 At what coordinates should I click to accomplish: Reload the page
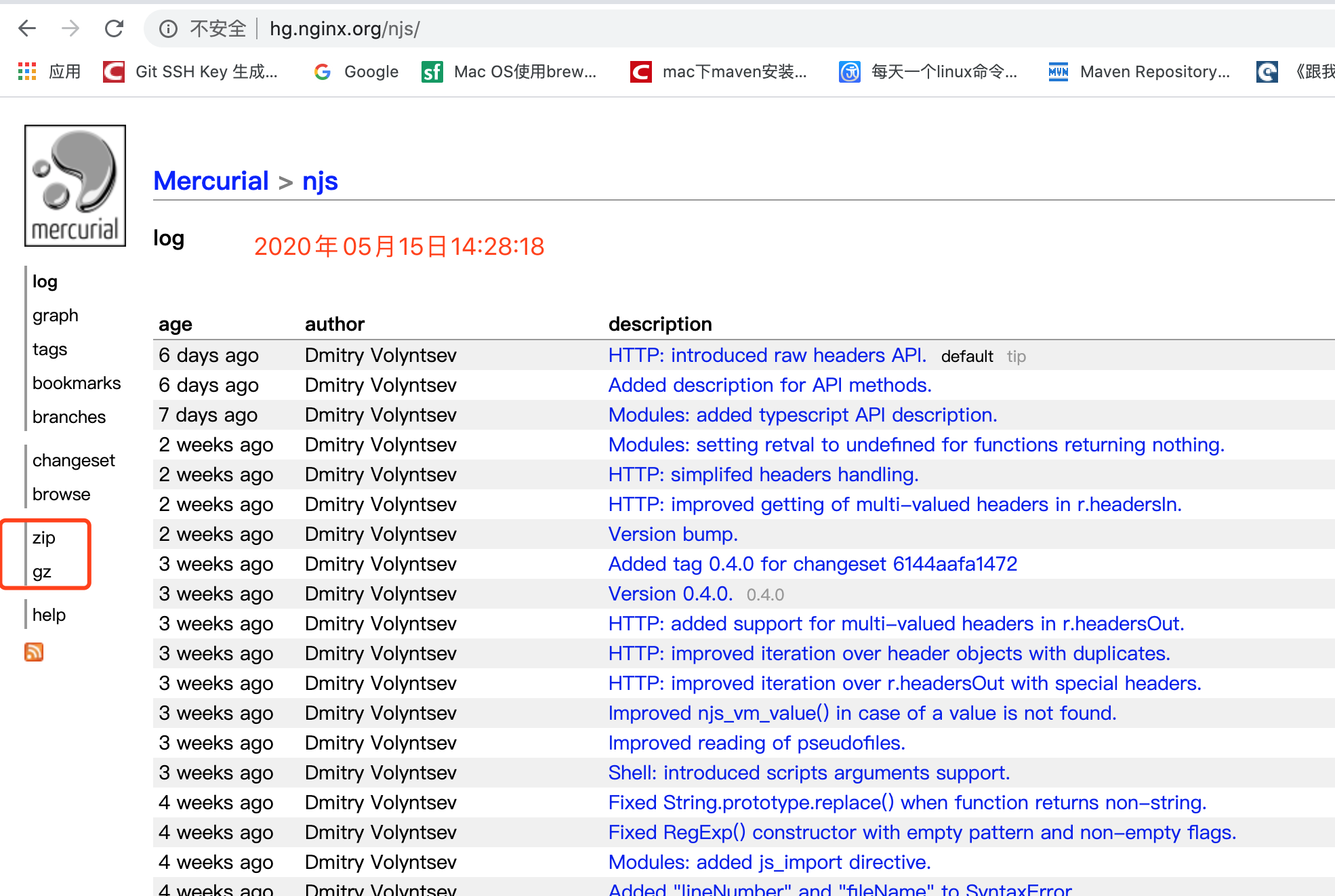[x=114, y=28]
